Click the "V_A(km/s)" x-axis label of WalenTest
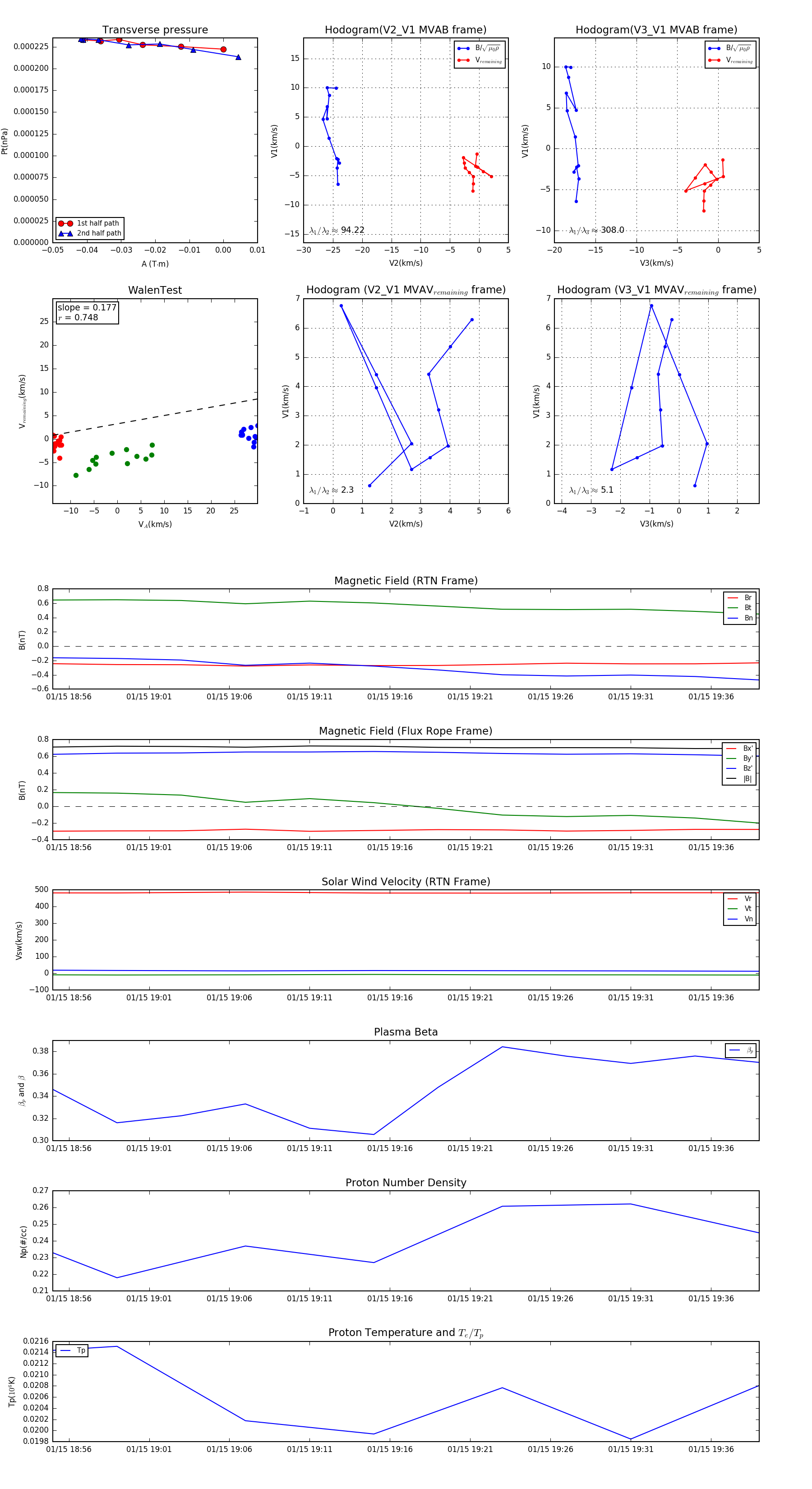This screenshot has width=812, height=1489. (155, 524)
